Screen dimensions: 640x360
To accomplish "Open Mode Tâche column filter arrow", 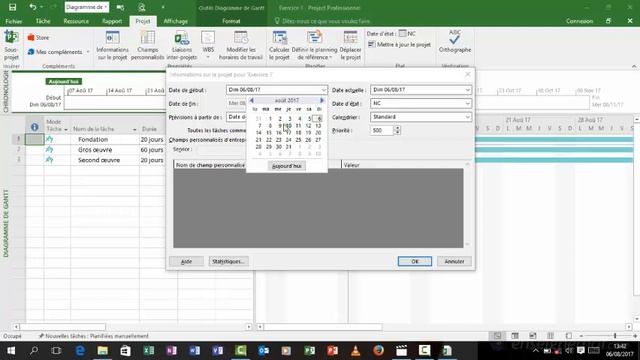I will point(66,129).
